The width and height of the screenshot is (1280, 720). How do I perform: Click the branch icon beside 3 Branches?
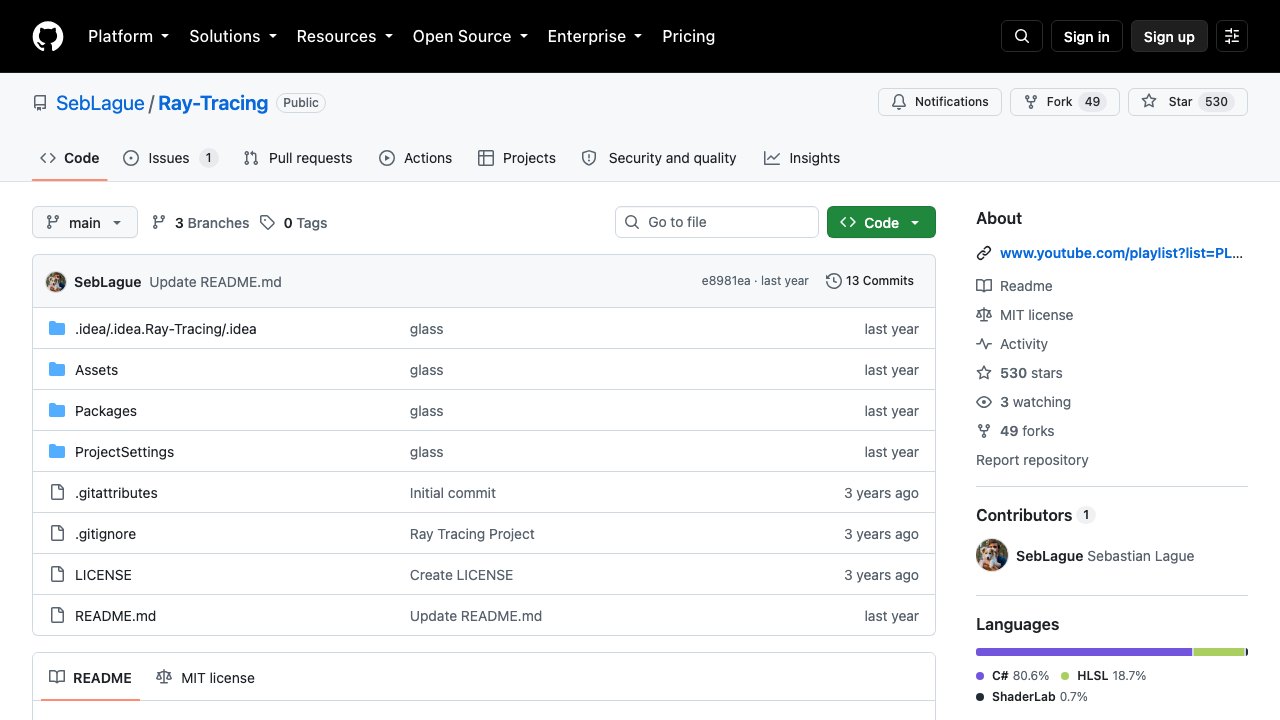(x=159, y=223)
